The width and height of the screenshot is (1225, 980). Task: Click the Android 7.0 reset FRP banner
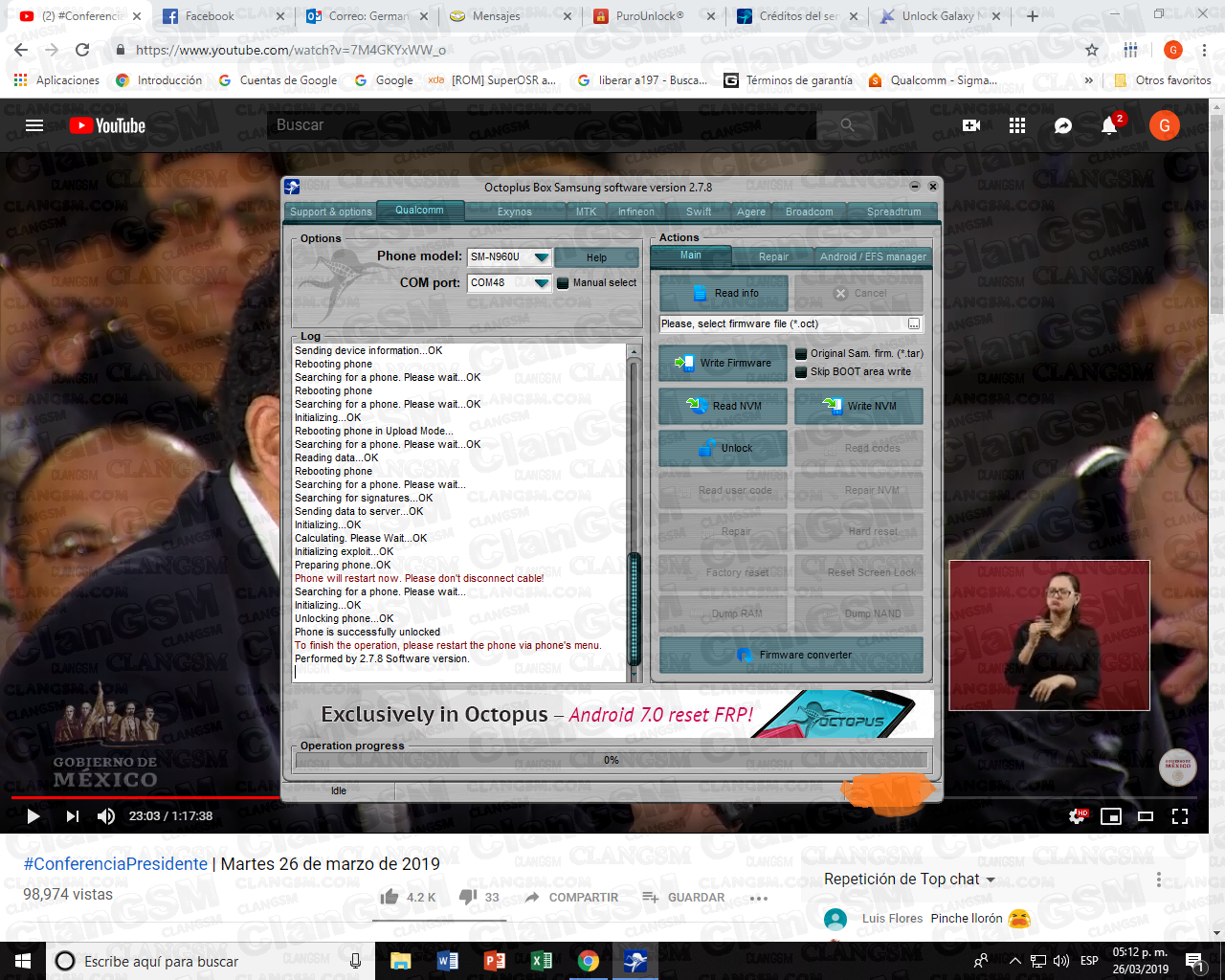point(612,714)
